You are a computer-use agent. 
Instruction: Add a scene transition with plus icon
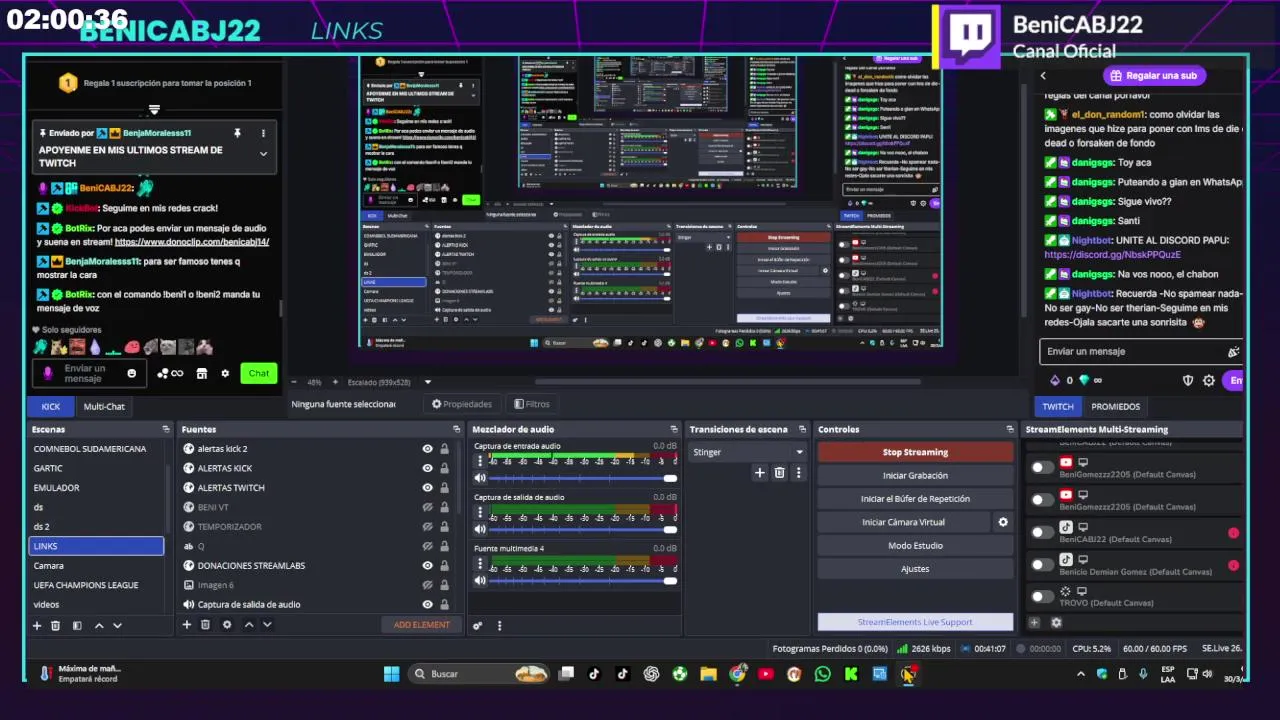tap(760, 473)
